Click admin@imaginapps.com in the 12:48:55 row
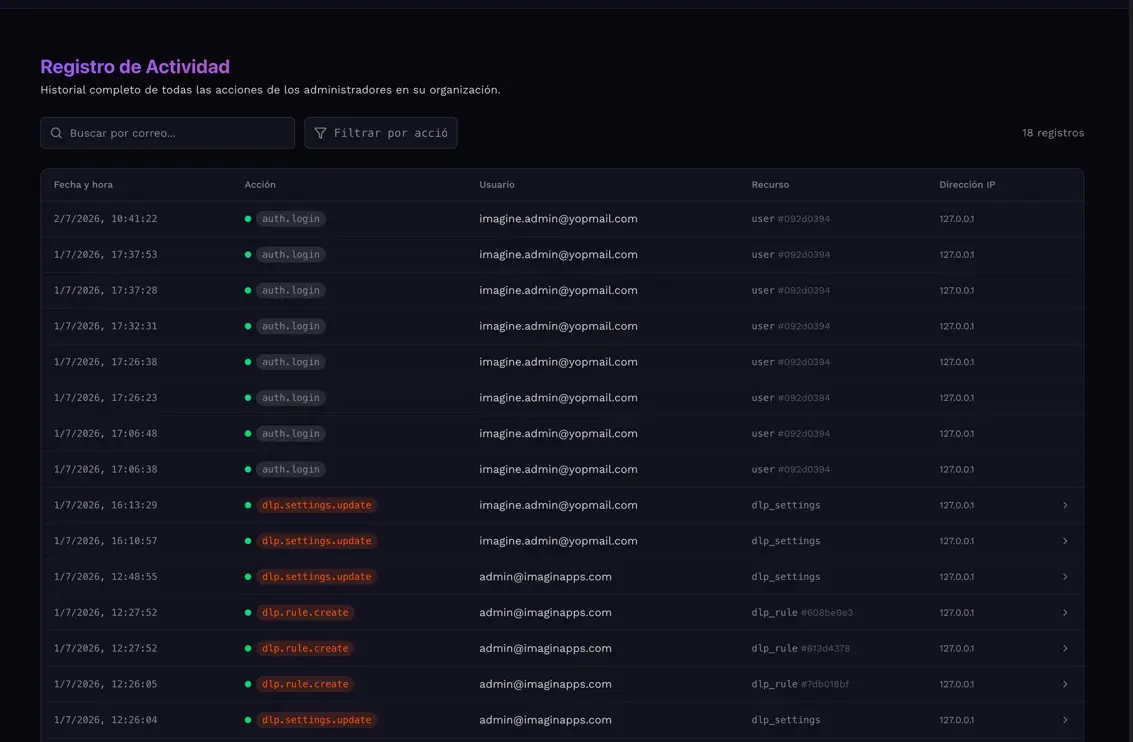Screen dimensions: 1133x742 click(x=546, y=577)
